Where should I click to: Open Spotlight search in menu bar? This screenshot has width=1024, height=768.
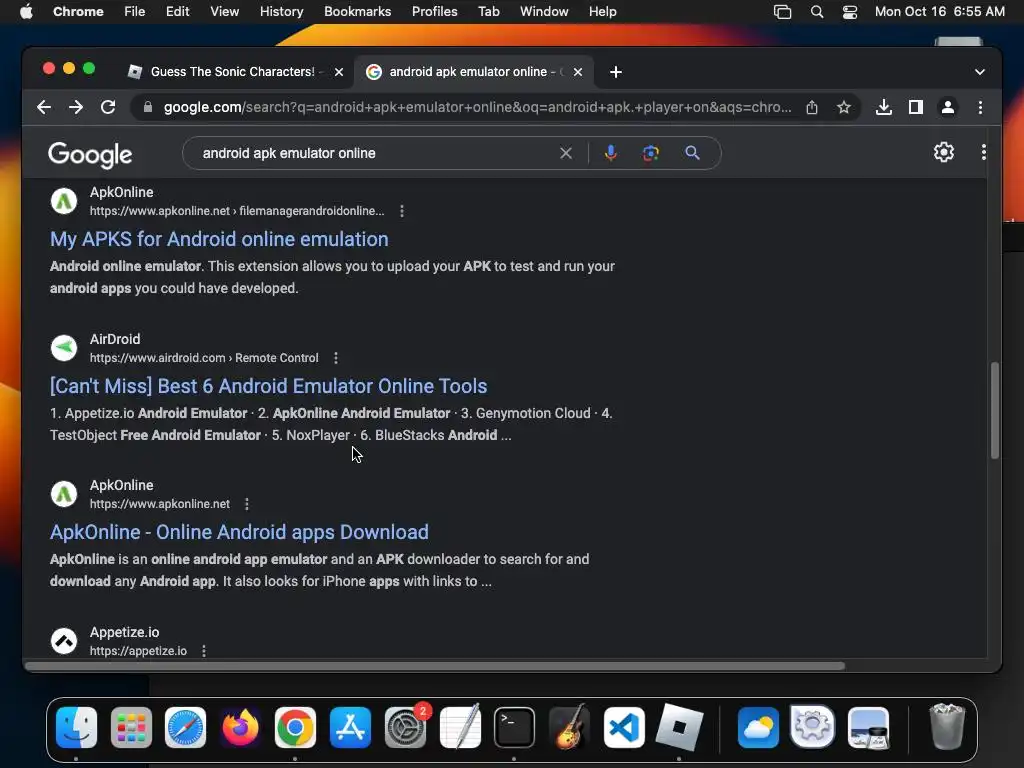[x=816, y=12]
